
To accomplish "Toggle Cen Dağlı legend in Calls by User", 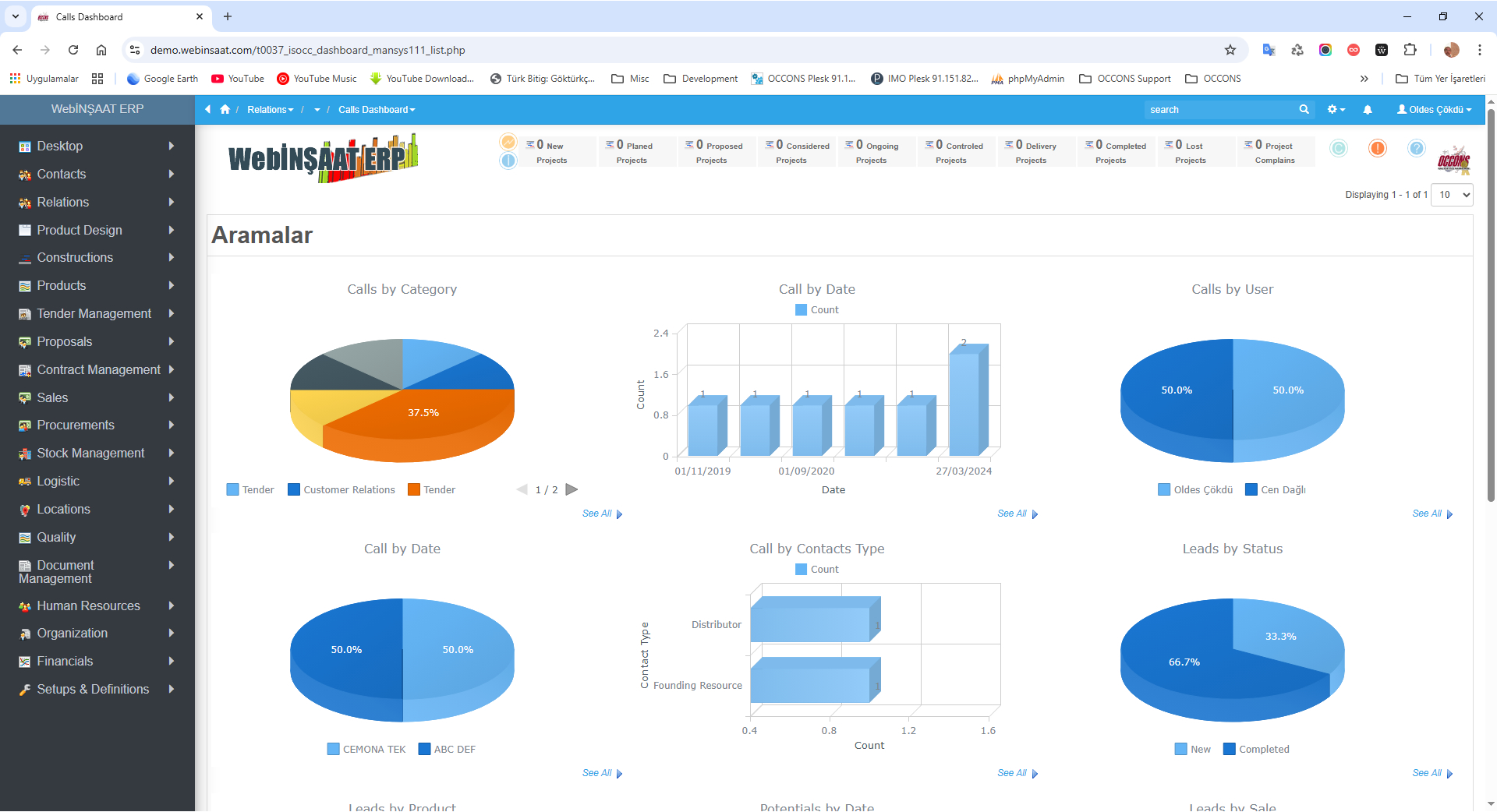I will [1276, 490].
